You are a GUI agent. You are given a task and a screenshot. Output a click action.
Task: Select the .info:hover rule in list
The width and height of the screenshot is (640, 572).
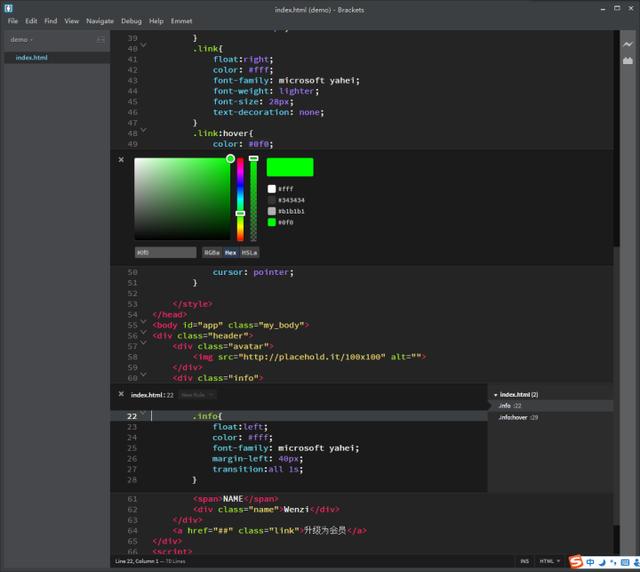[x=518, y=417]
